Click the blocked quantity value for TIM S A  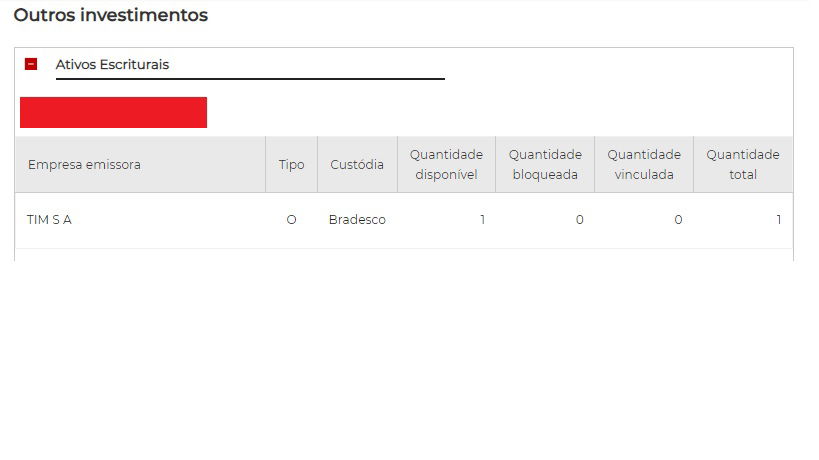point(579,220)
